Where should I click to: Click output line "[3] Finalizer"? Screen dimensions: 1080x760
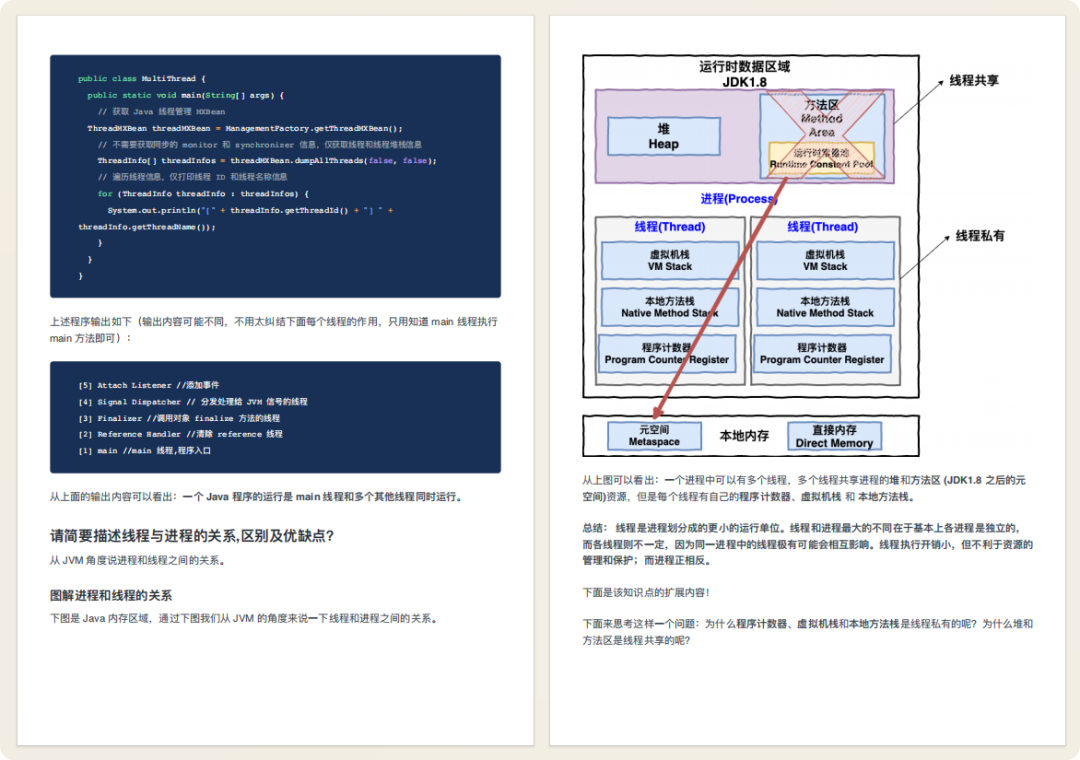[x=179, y=418]
